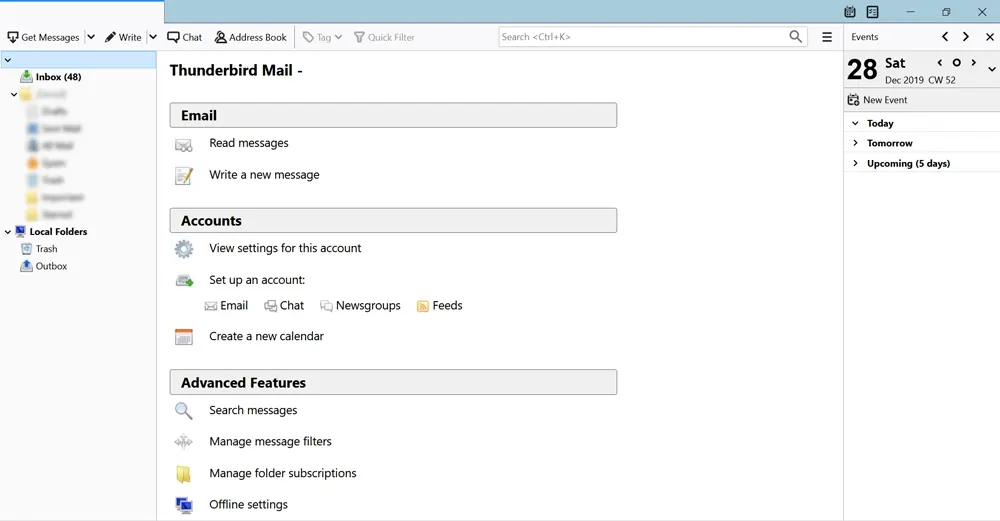Collapse the Today events section
Viewport: 1000px width, 521px height.
(855, 123)
